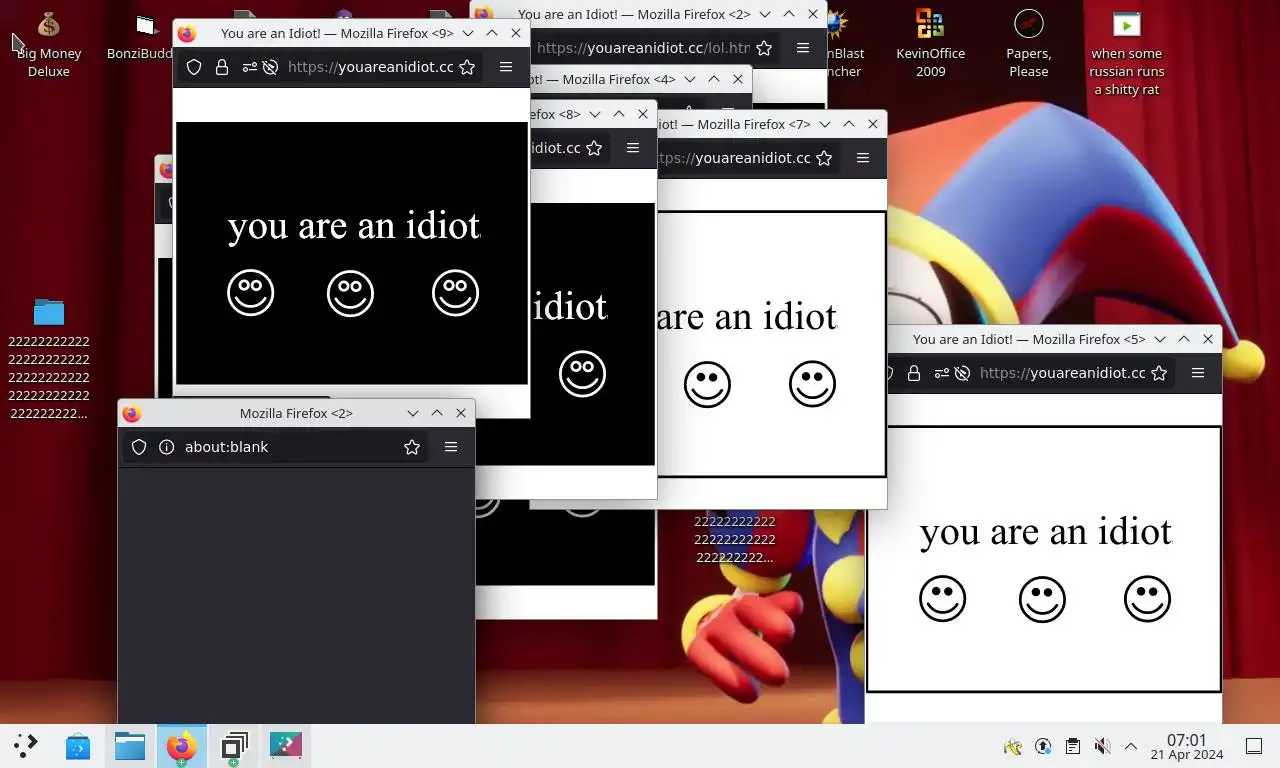Click the pink and teal taskbar icon
The height and width of the screenshot is (768, 1280).
pyautogui.click(x=285, y=746)
